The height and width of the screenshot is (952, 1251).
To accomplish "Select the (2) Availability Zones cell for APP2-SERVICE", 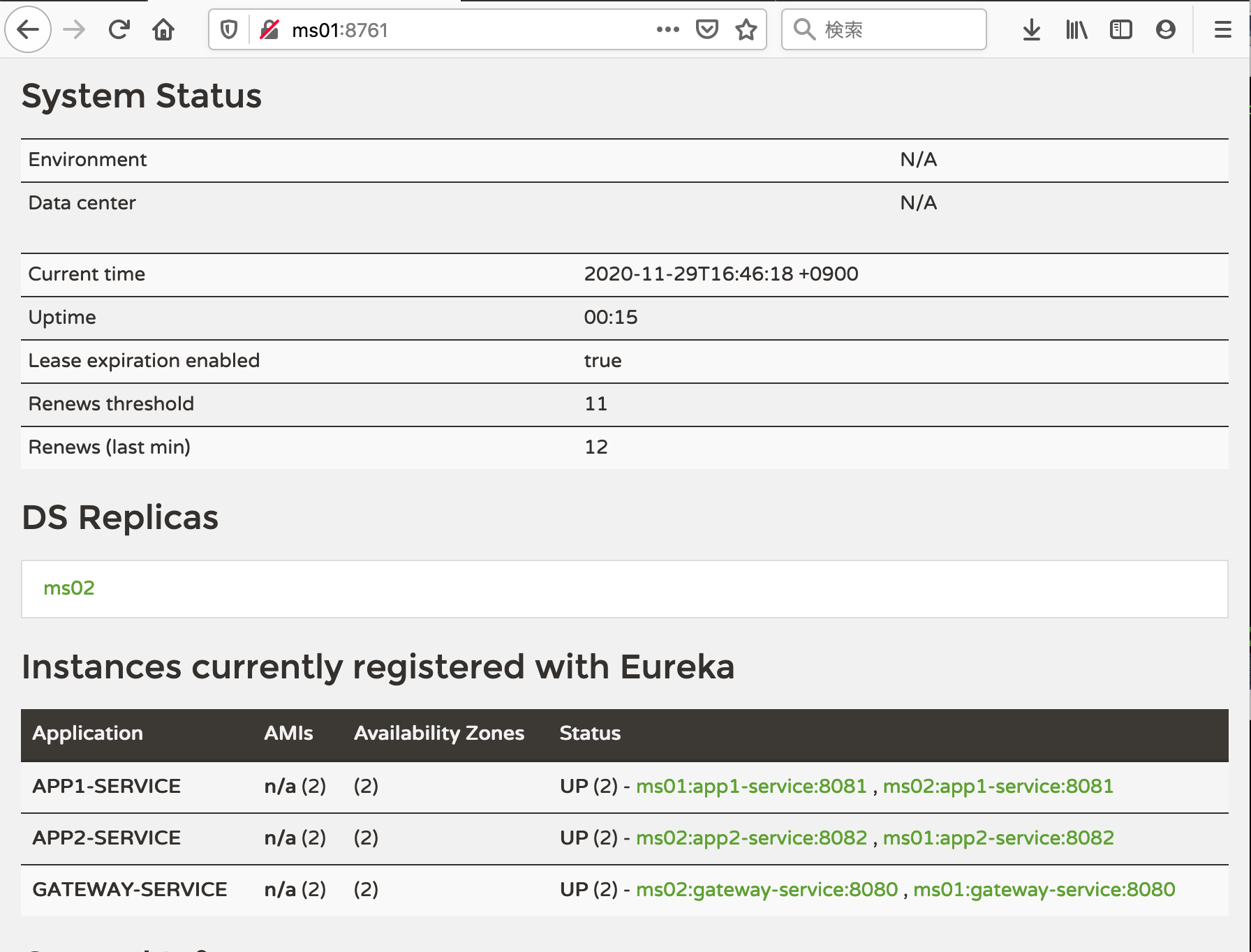I will [367, 838].
